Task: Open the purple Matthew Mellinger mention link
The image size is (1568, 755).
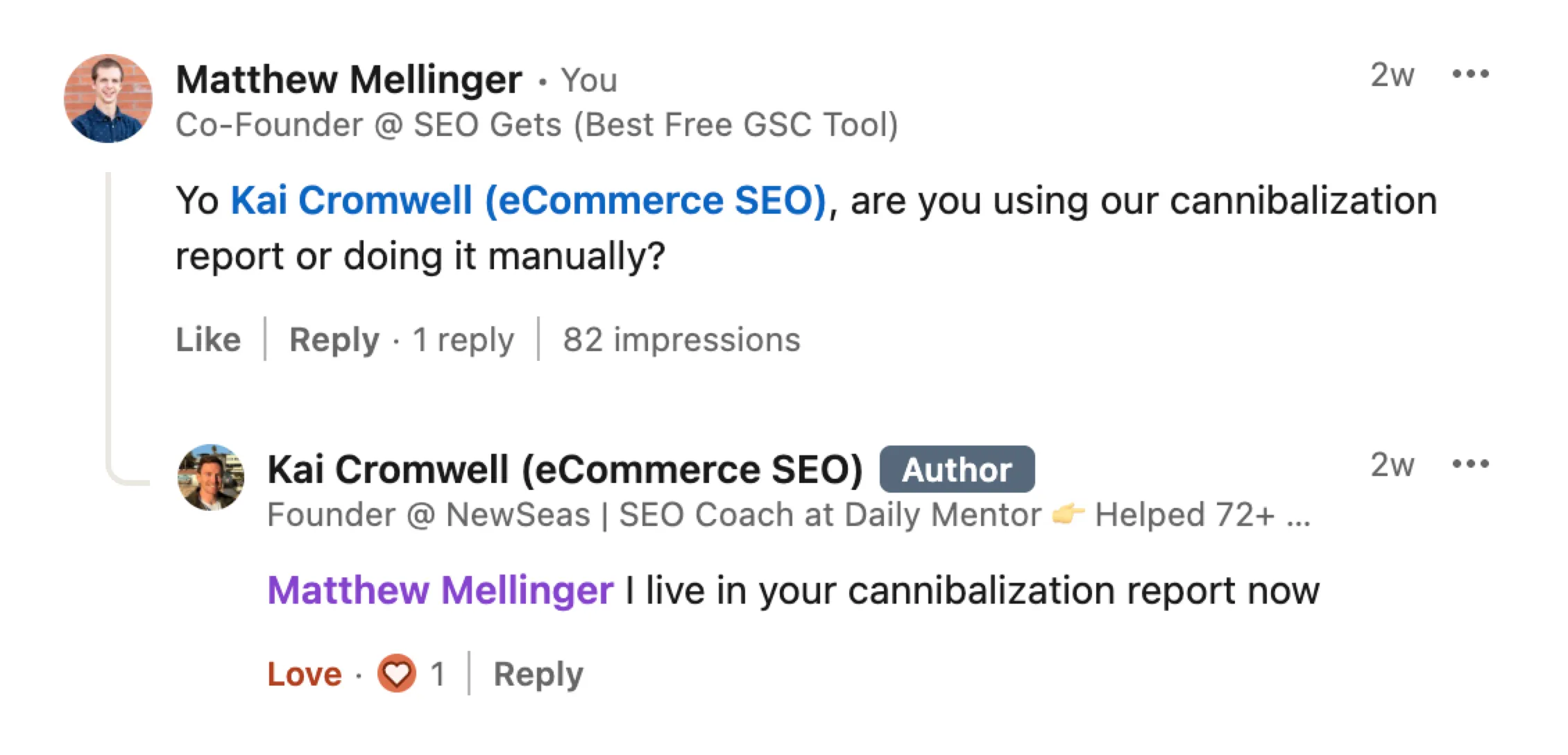Action: coord(441,591)
